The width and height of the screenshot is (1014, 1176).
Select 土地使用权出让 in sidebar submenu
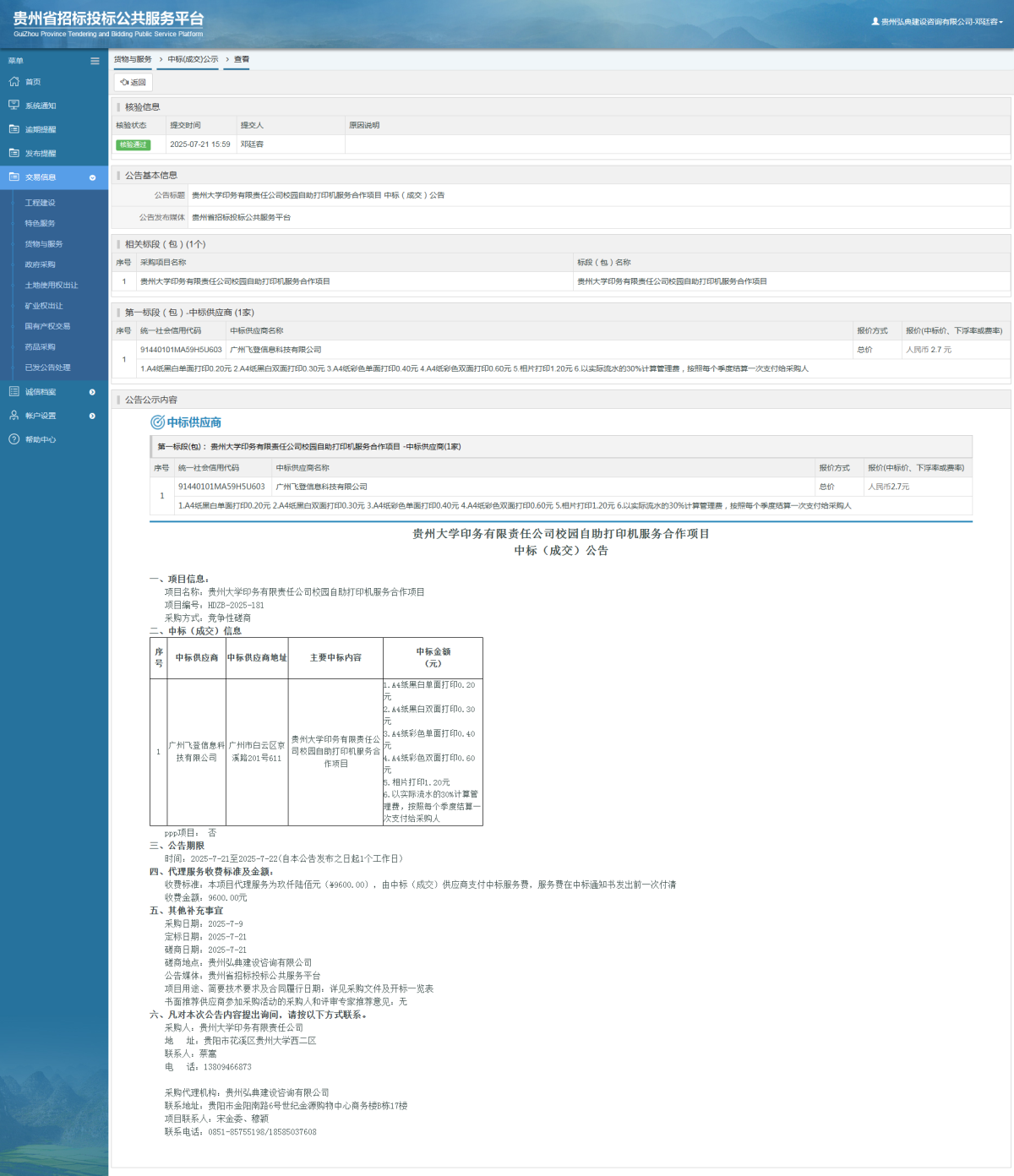[51, 286]
